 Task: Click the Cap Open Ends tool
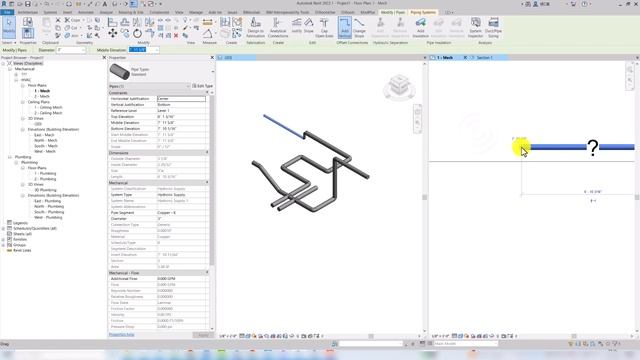(x=324, y=27)
